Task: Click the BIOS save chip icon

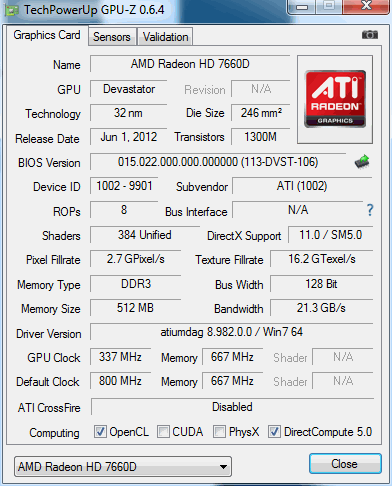Action: [362, 162]
